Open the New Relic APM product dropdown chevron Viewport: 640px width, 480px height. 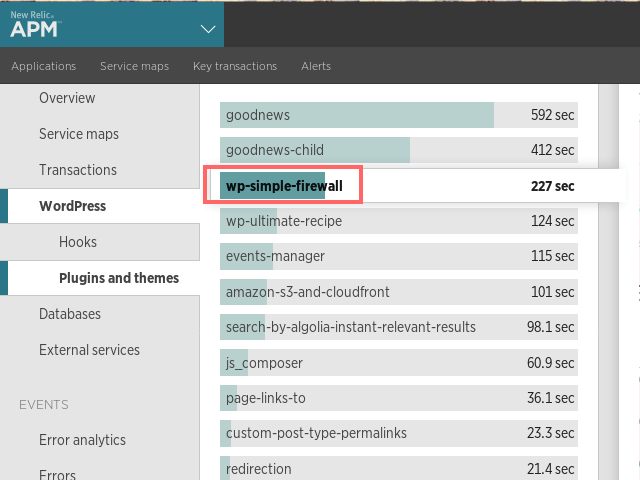point(208,29)
